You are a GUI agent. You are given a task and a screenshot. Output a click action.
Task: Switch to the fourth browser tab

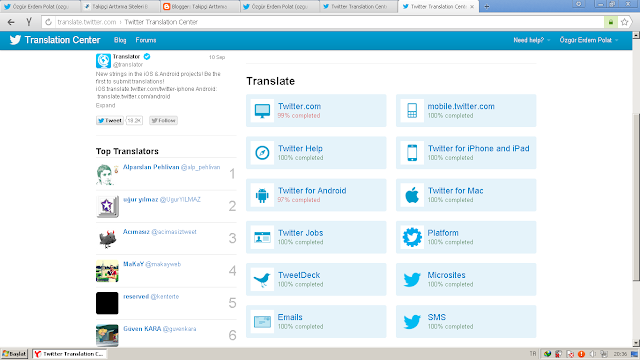[x=280, y=7]
